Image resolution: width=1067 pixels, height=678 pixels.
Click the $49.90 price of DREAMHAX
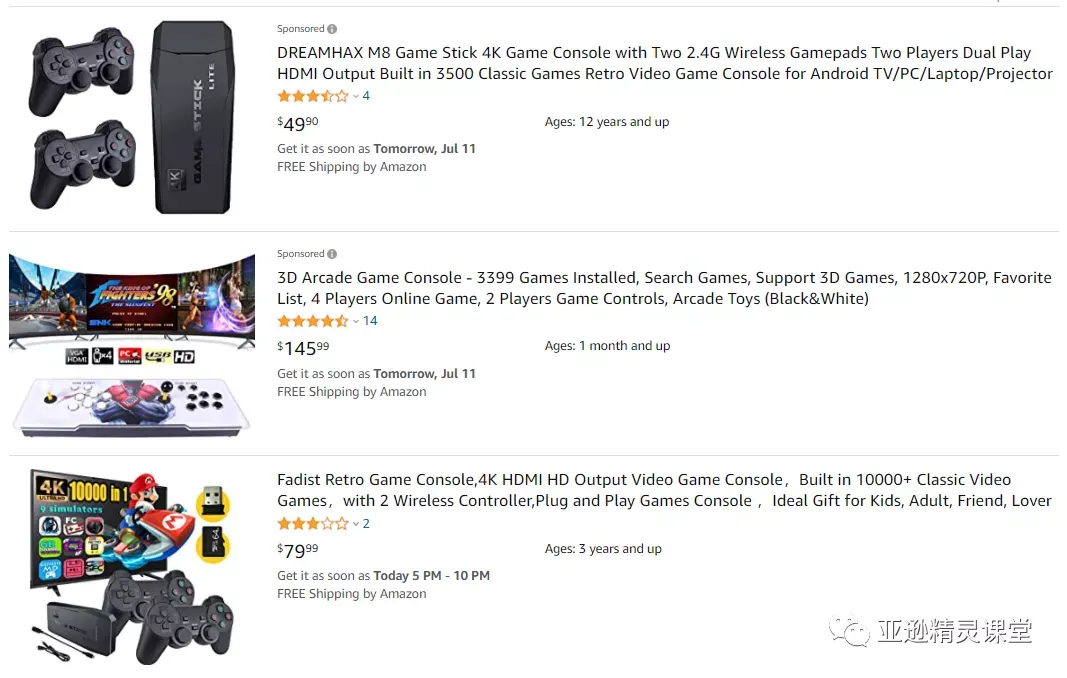pos(297,123)
